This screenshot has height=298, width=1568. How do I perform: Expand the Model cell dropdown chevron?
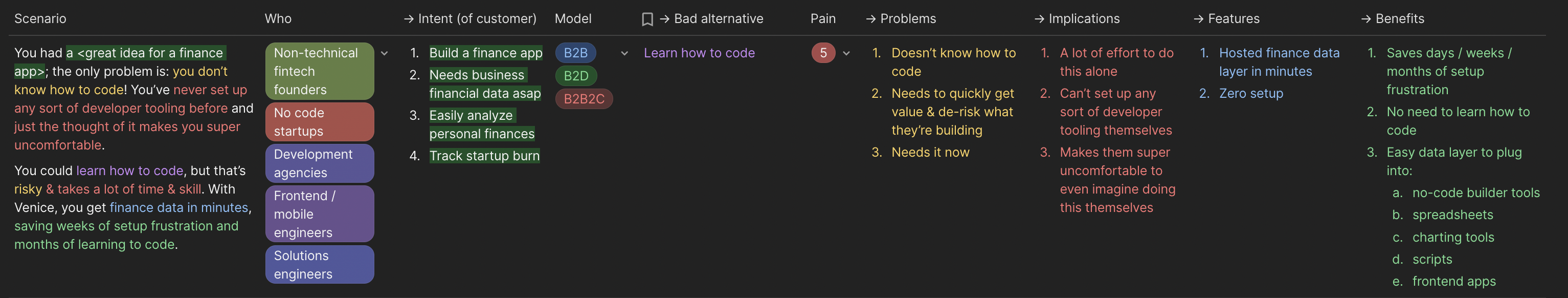click(x=624, y=54)
